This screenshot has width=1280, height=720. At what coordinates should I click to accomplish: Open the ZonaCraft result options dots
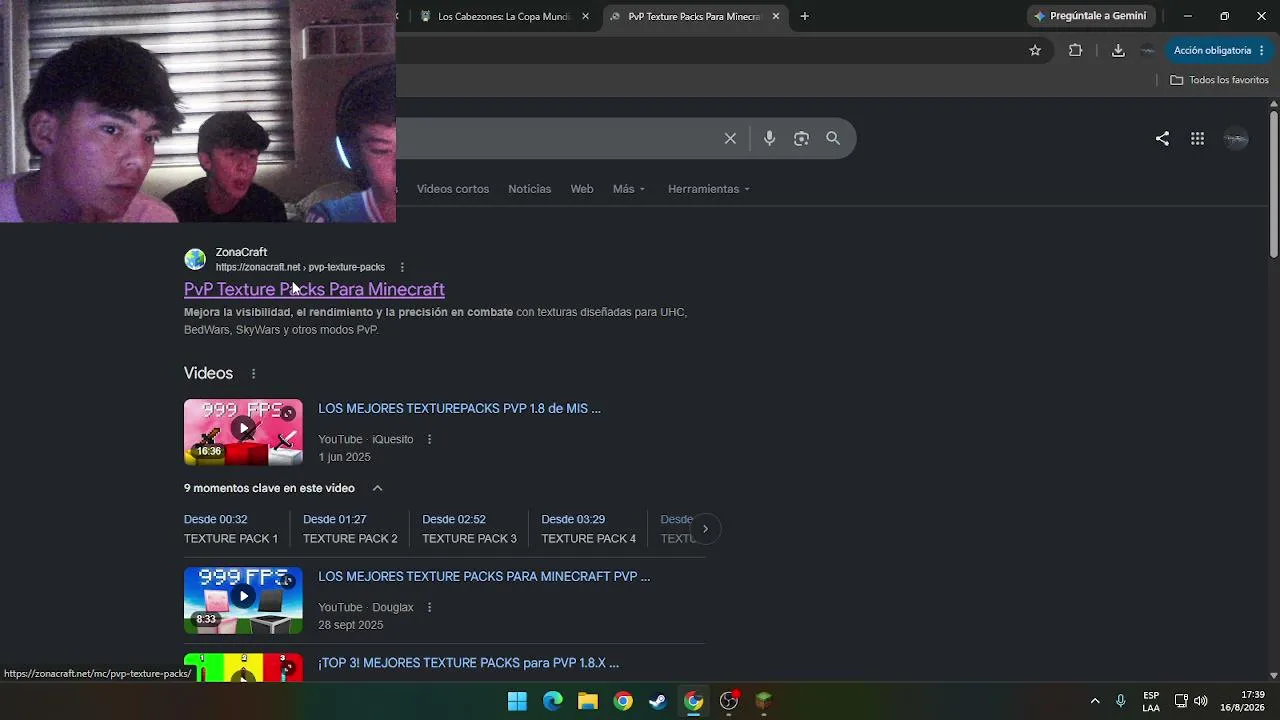[x=402, y=267]
